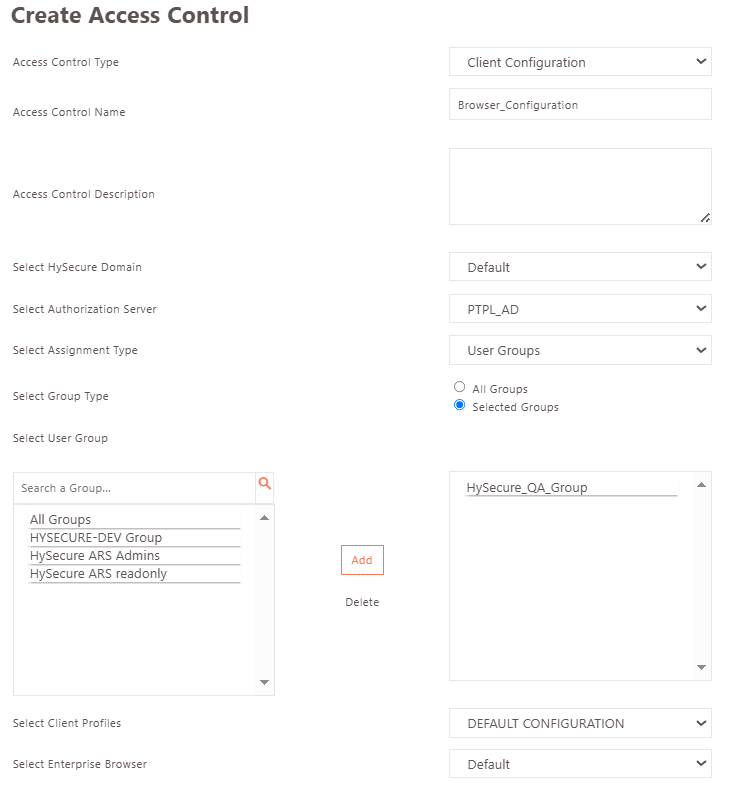
Task: Open the Assignment Type User Groups dropdown
Action: coord(580,350)
